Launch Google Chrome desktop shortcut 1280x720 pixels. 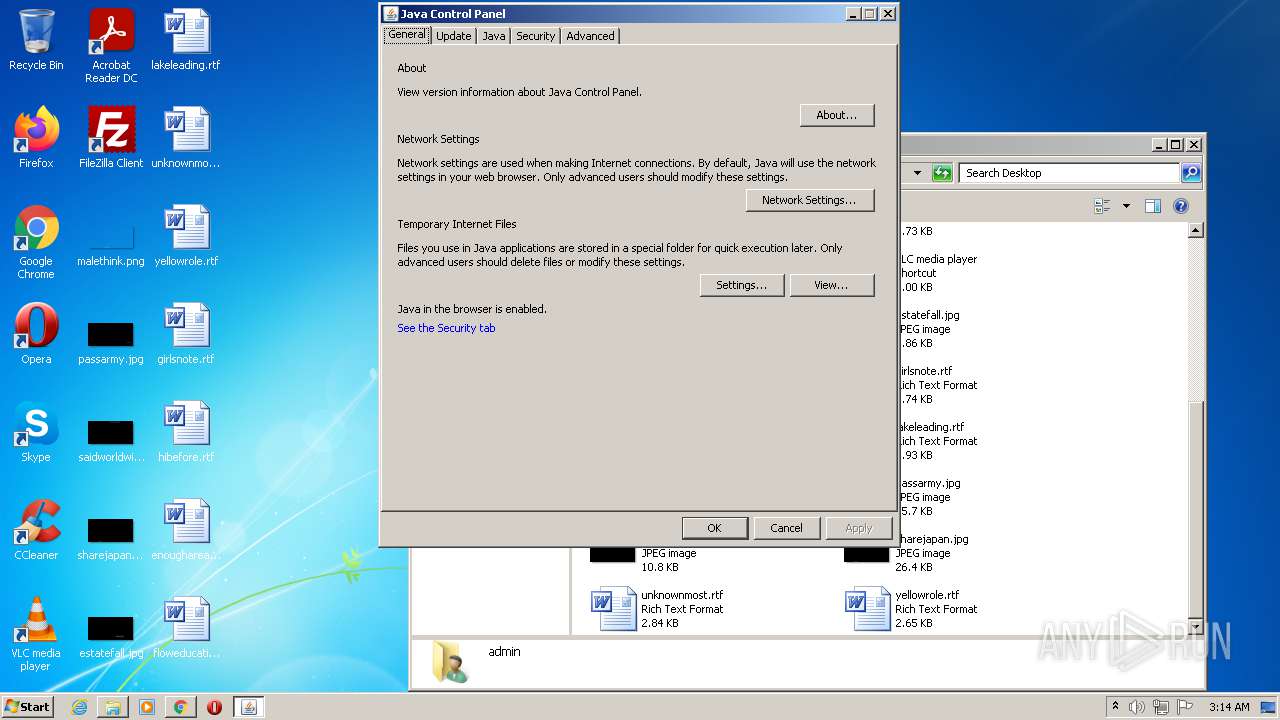tap(36, 242)
